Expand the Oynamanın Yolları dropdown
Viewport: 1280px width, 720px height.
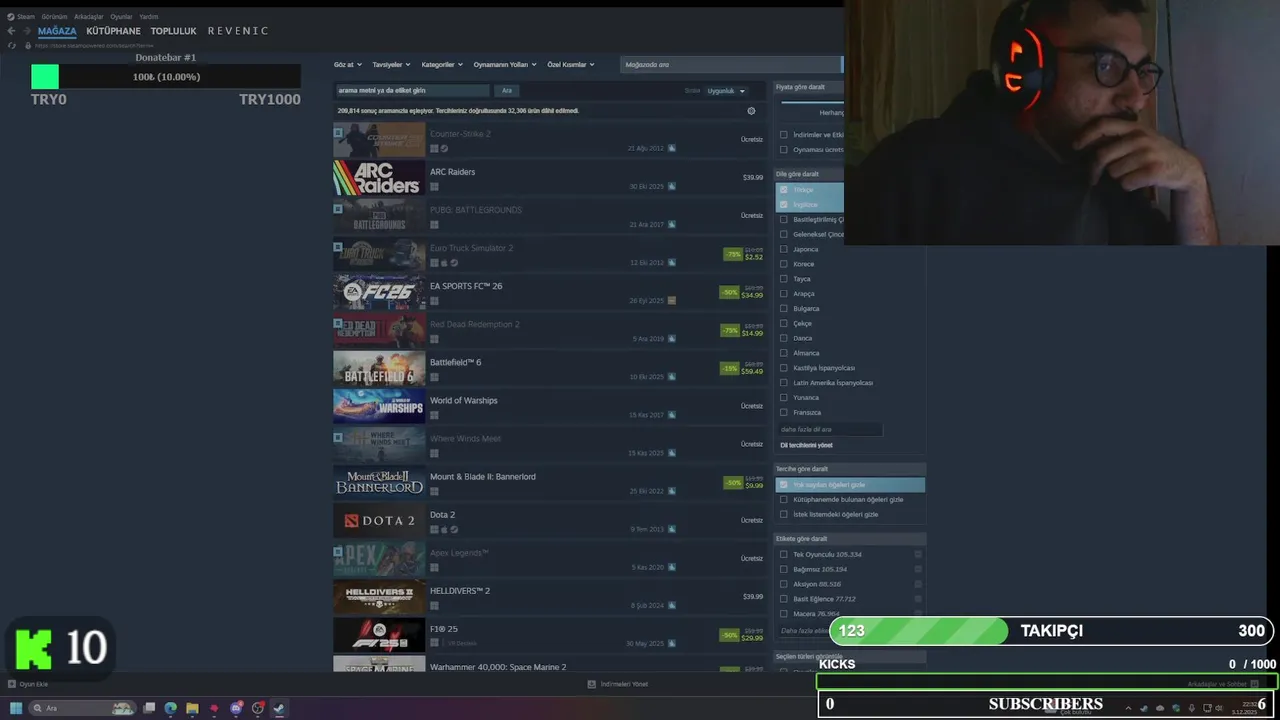(x=505, y=64)
